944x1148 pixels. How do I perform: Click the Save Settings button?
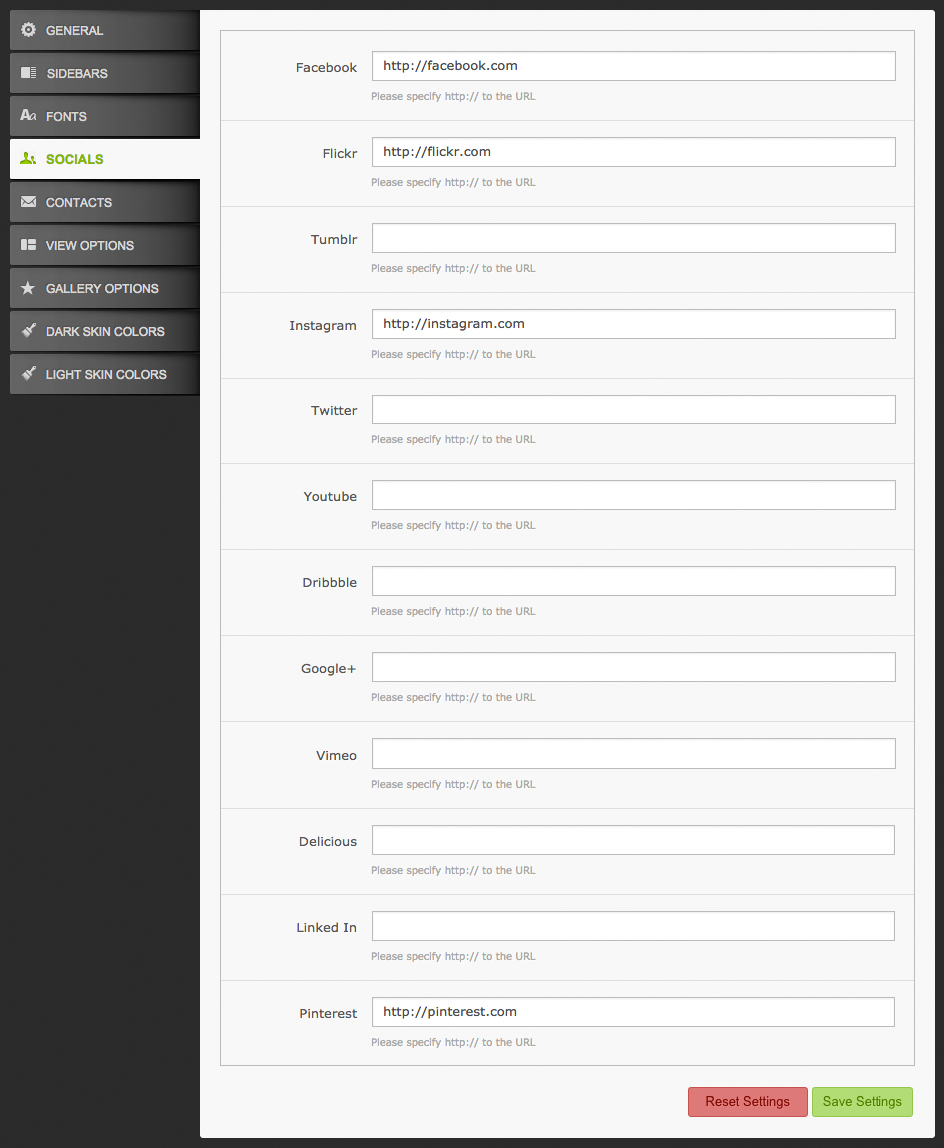(862, 1102)
